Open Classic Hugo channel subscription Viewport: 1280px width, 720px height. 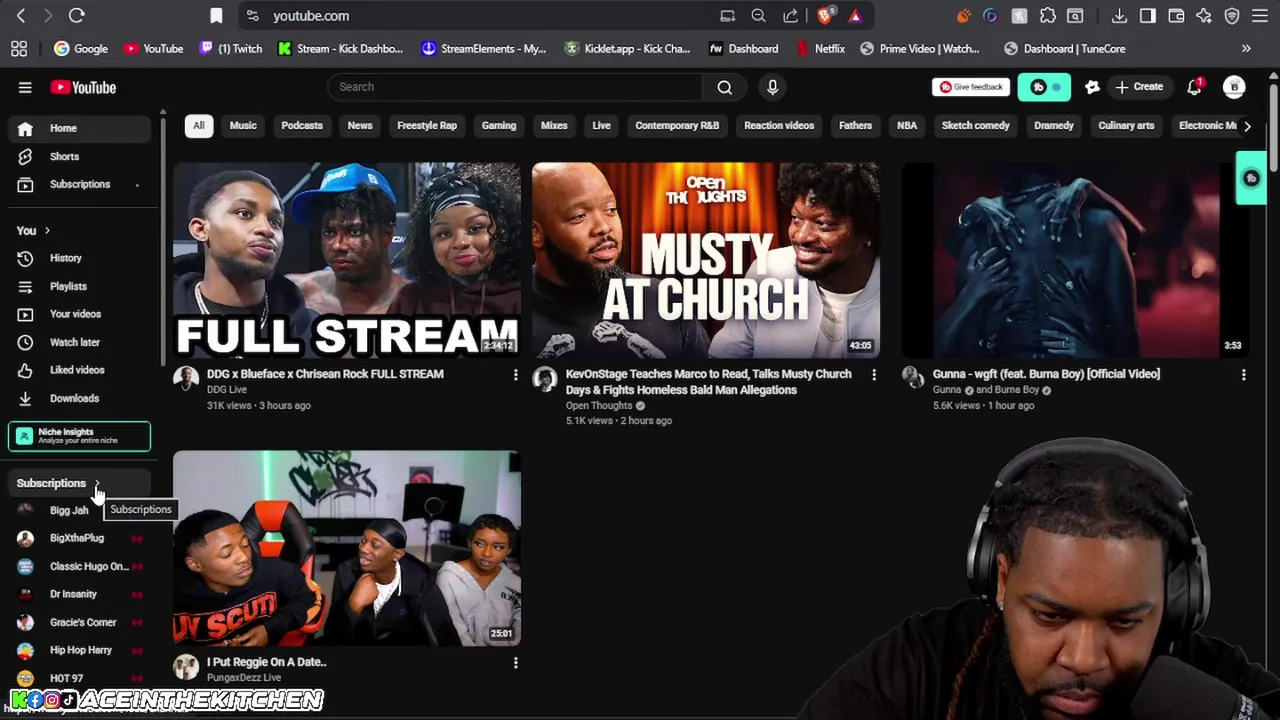(x=80, y=566)
